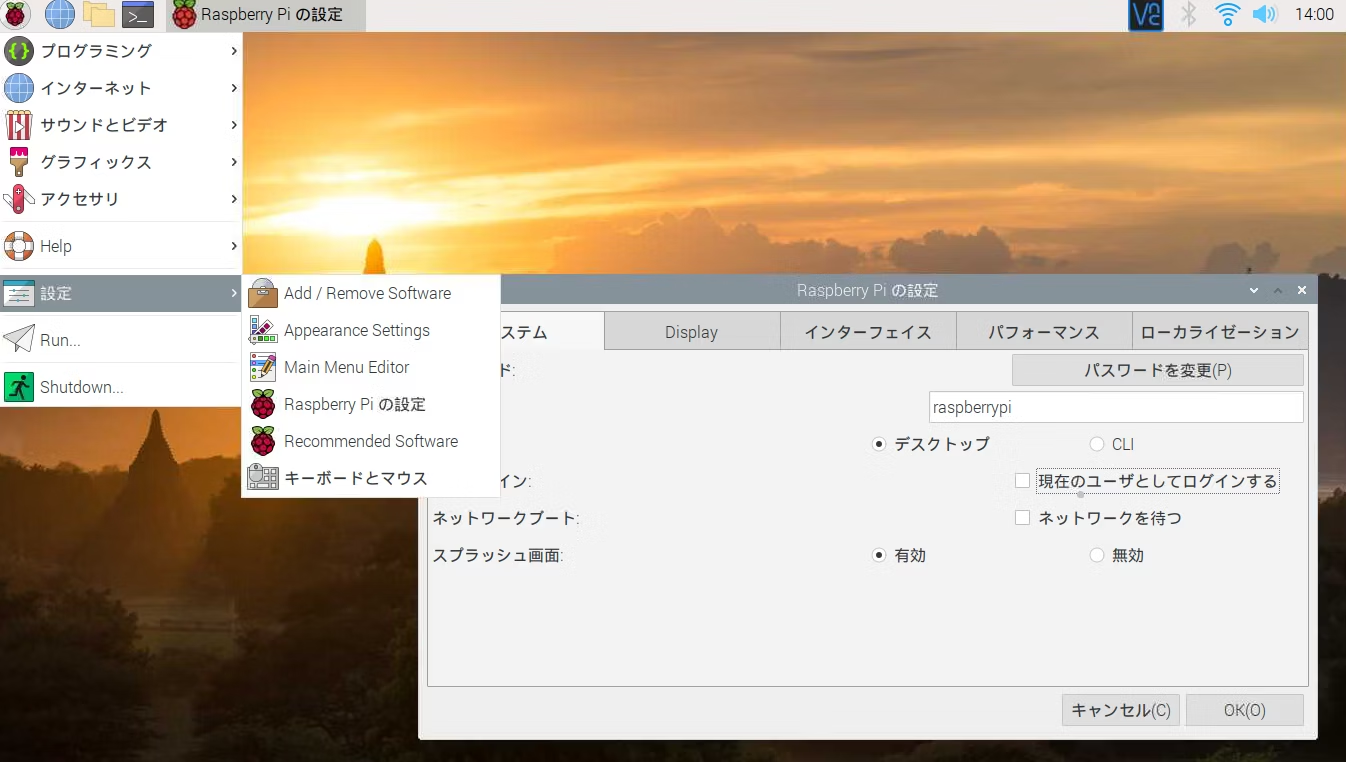
Task: Click the サウンドとビデオ popcorn icon
Action: coord(19,125)
